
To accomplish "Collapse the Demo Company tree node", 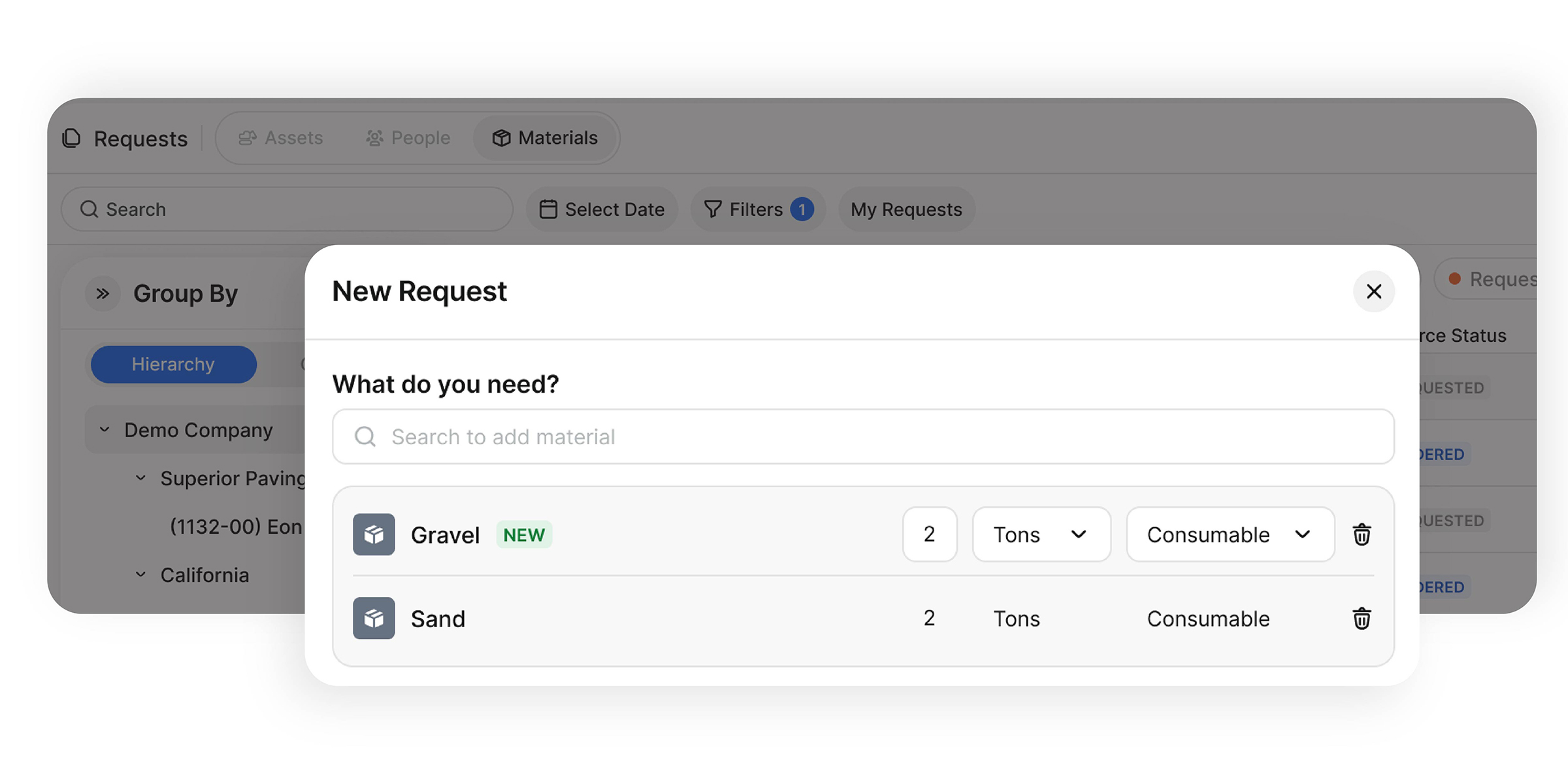I will (x=105, y=429).
